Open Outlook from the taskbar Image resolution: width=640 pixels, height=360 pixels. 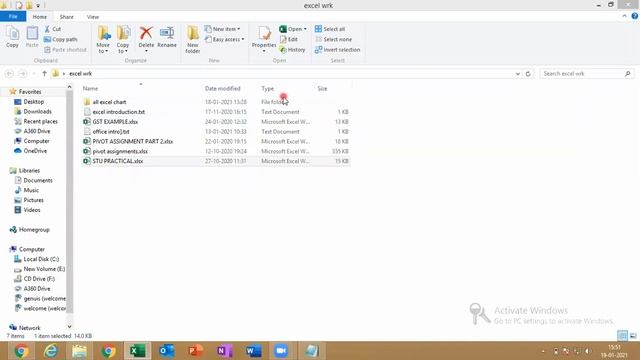pyautogui.click(x=167, y=351)
